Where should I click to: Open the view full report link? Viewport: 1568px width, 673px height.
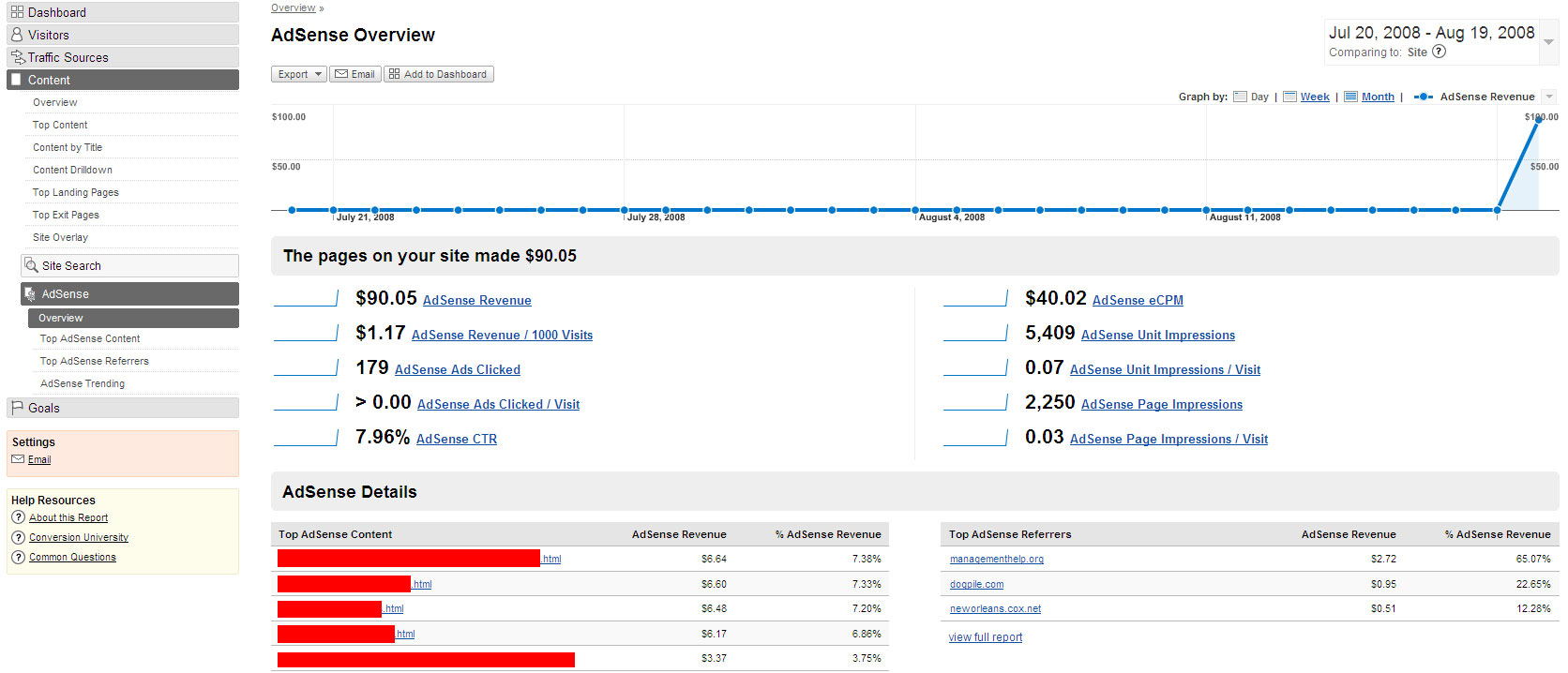(985, 637)
